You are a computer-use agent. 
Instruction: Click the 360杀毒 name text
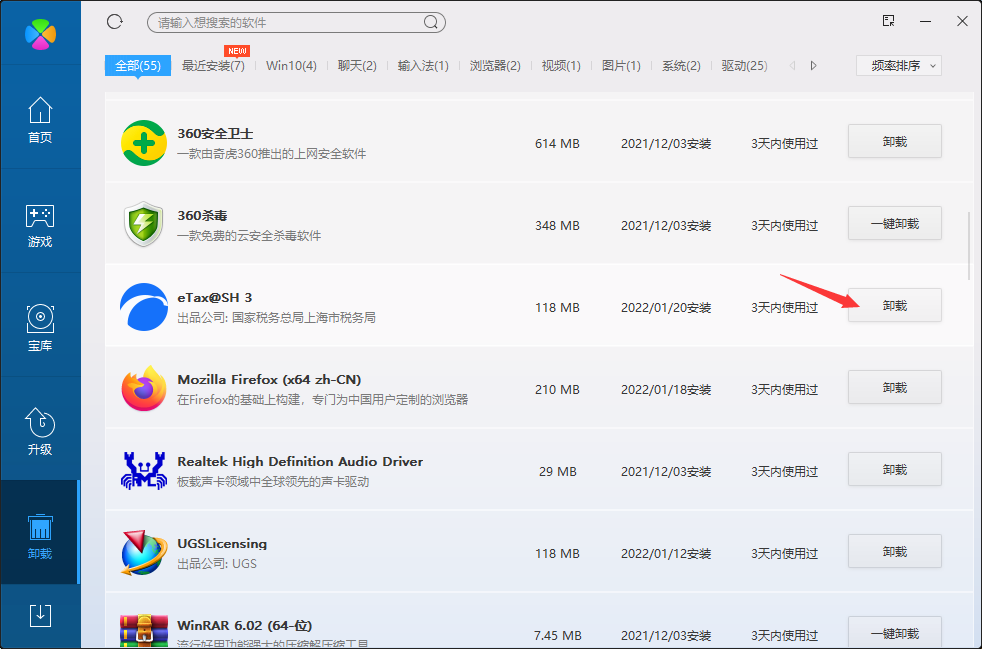(202, 215)
